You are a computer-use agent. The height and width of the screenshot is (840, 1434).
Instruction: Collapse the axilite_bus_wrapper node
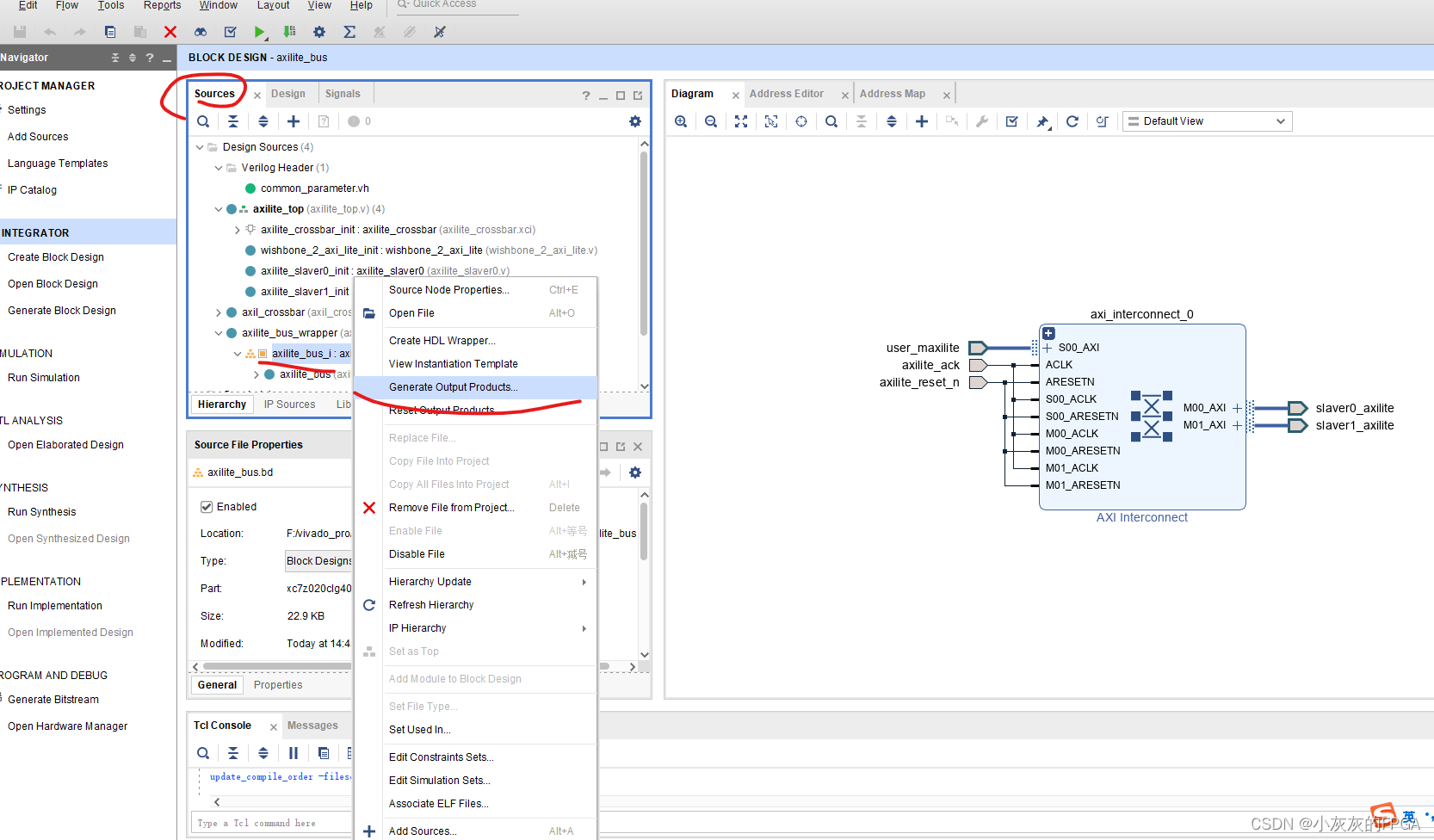click(219, 333)
